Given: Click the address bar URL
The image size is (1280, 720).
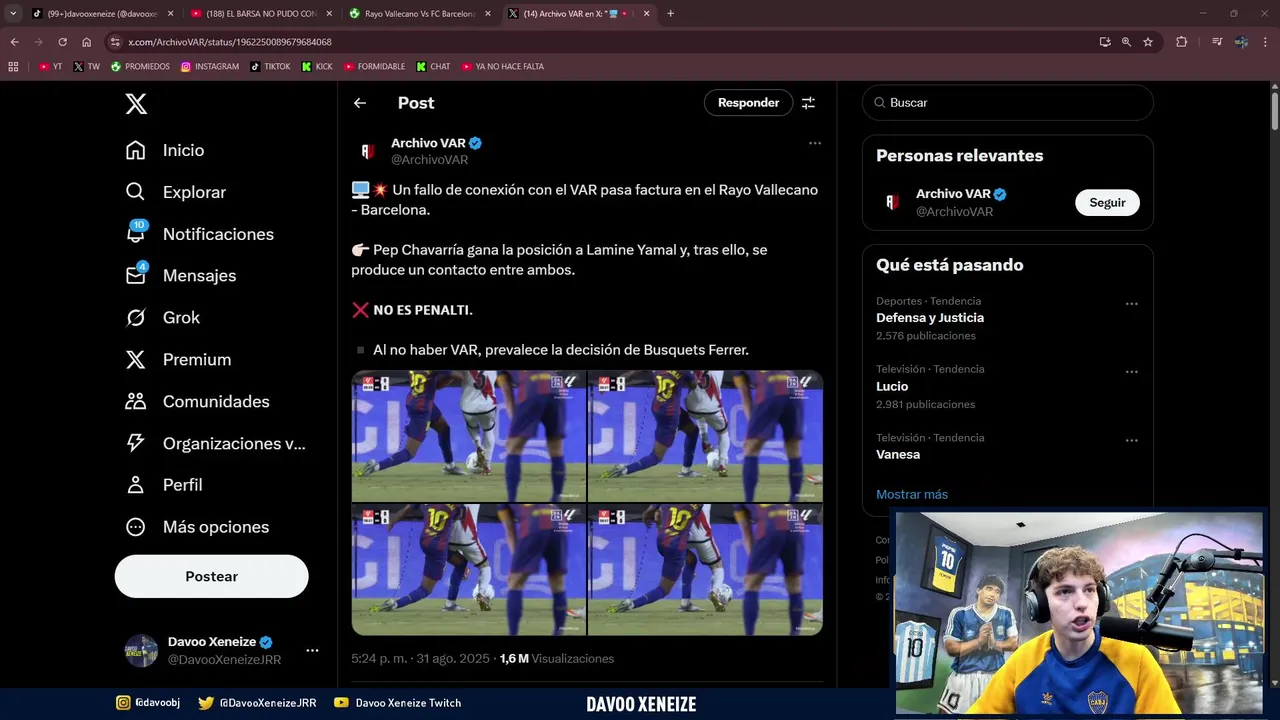Looking at the screenshot, I should pos(229,42).
